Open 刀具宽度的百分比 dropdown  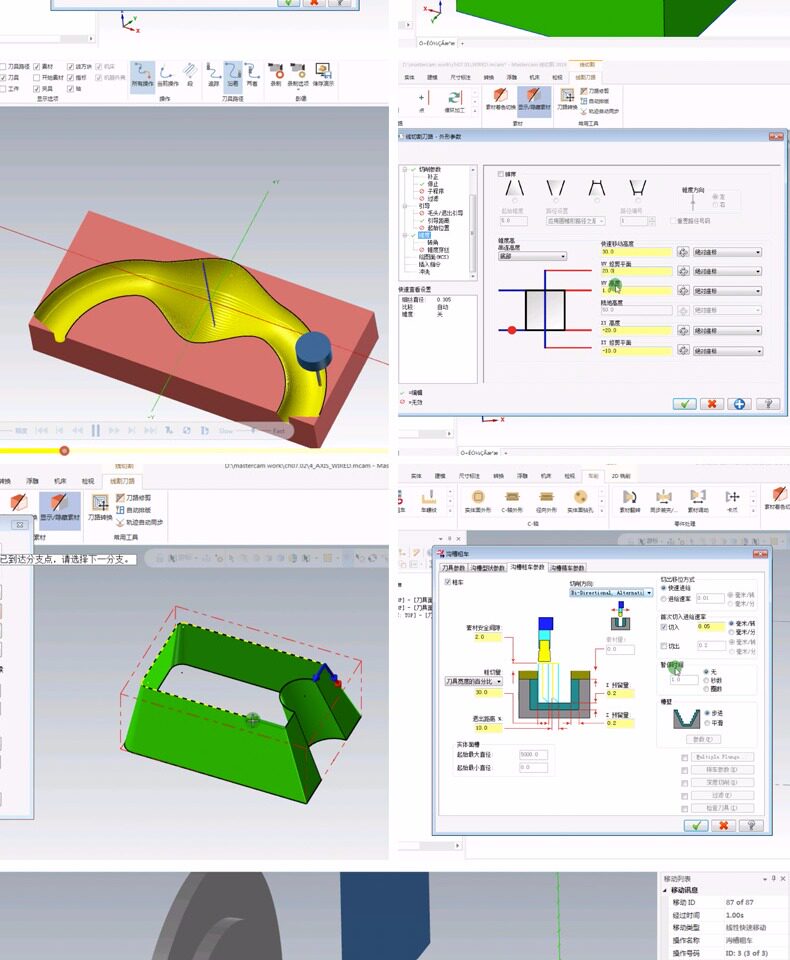(474, 681)
